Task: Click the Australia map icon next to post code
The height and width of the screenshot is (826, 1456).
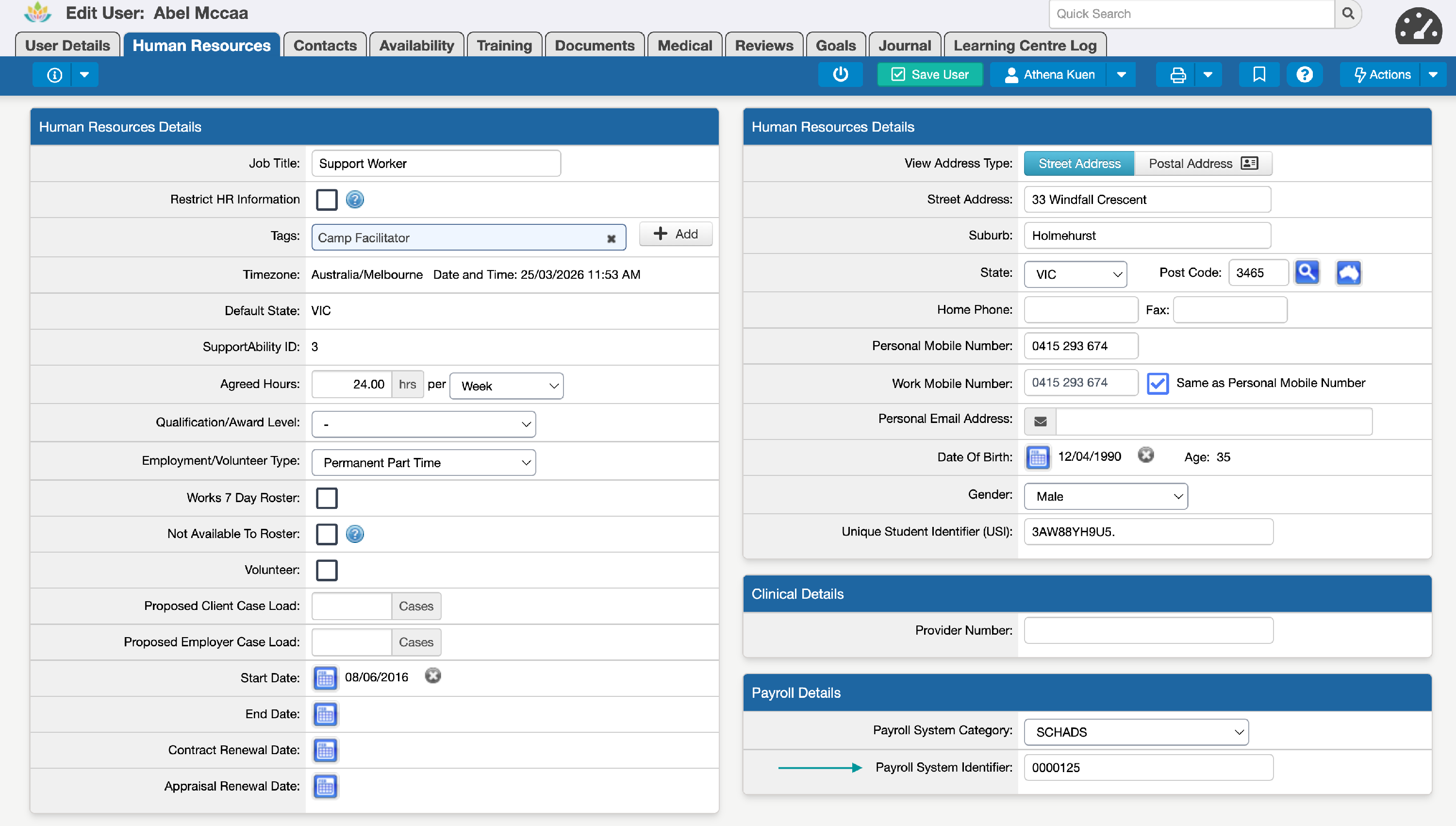Action: [x=1348, y=273]
